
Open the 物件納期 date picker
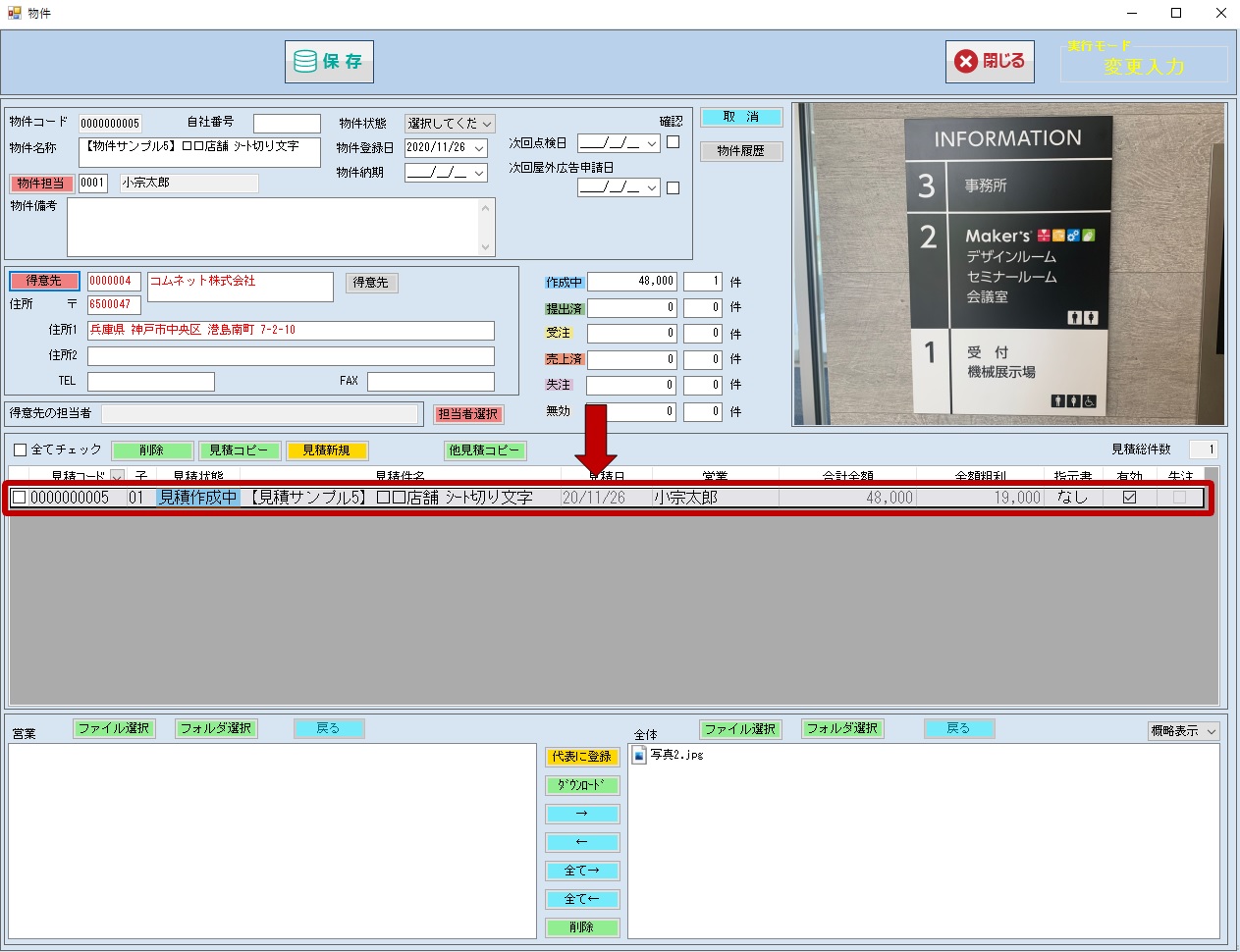click(x=479, y=173)
